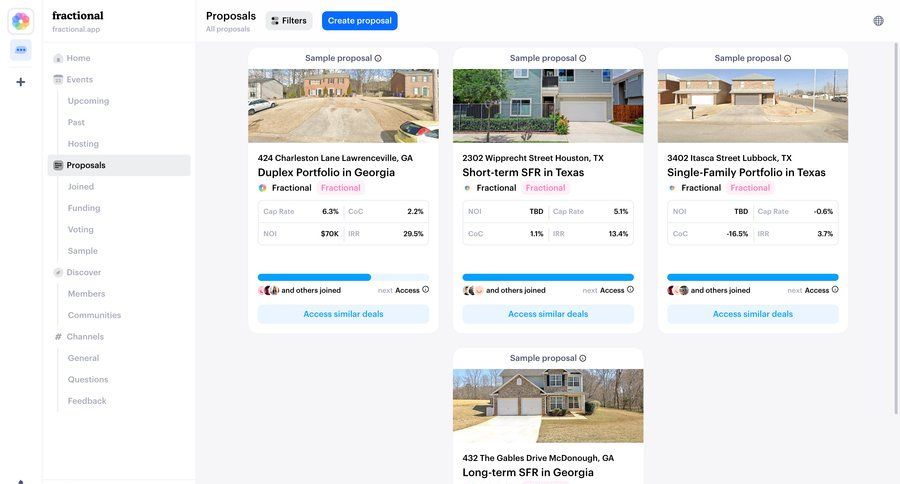Open the Filters dropdown
The width and height of the screenshot is (900, 484).
289,21
